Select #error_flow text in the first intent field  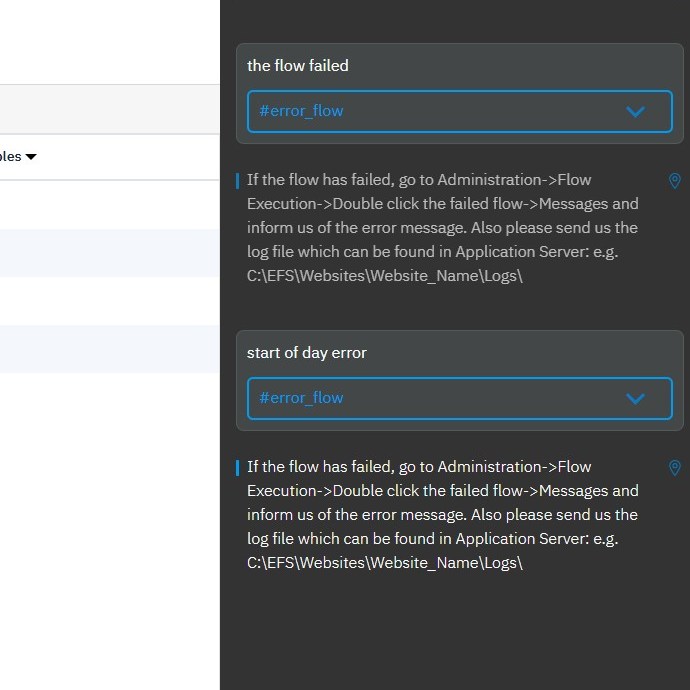[301, 111]
